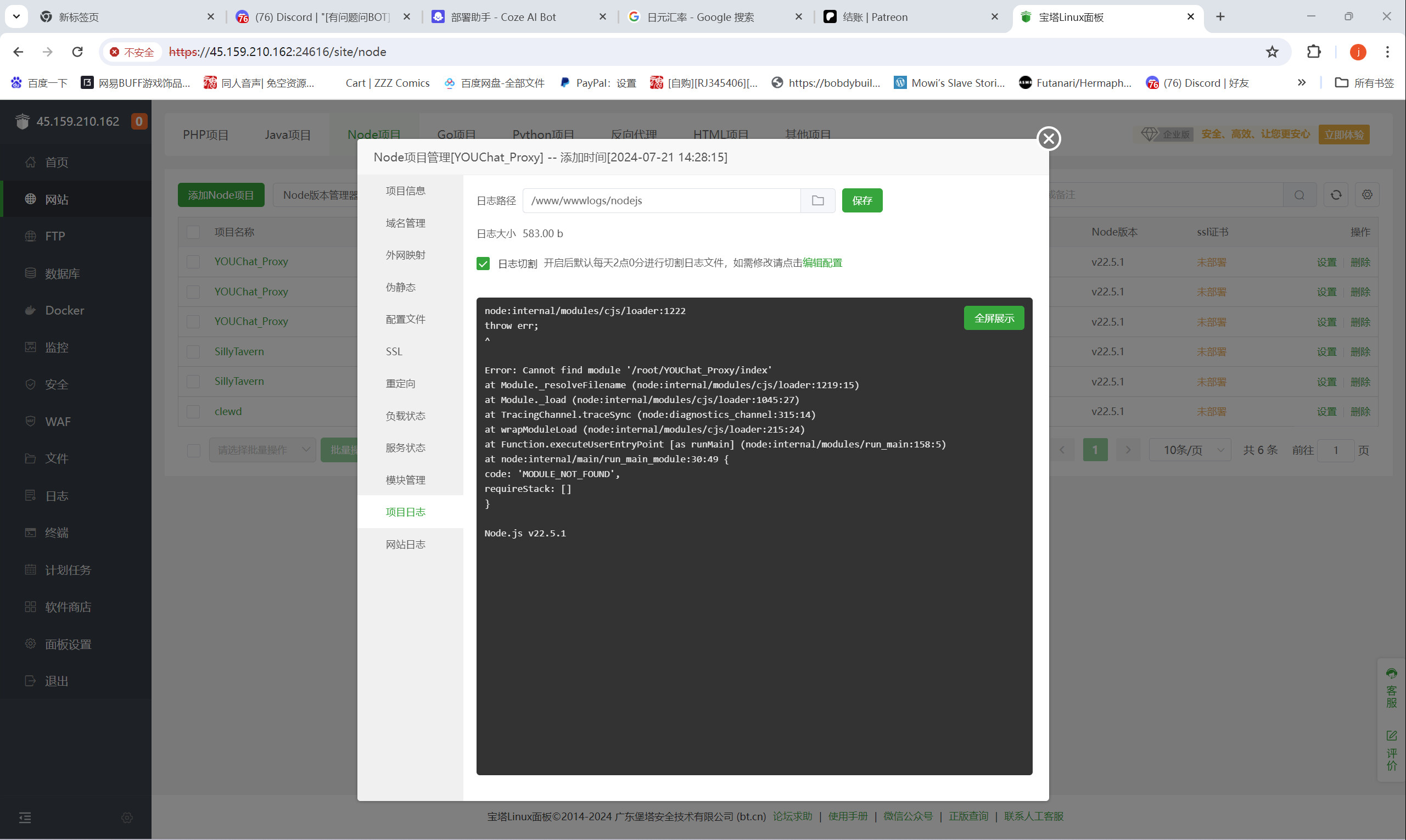Toggle the select-all checkbox in table header
Screen dimensions: 1406x840
(x=193, y=232)
